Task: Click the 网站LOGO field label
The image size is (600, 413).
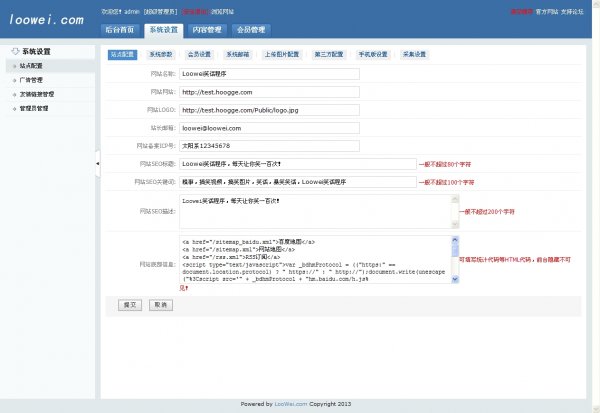Action: pyautogui.click(x=161, y=110)
